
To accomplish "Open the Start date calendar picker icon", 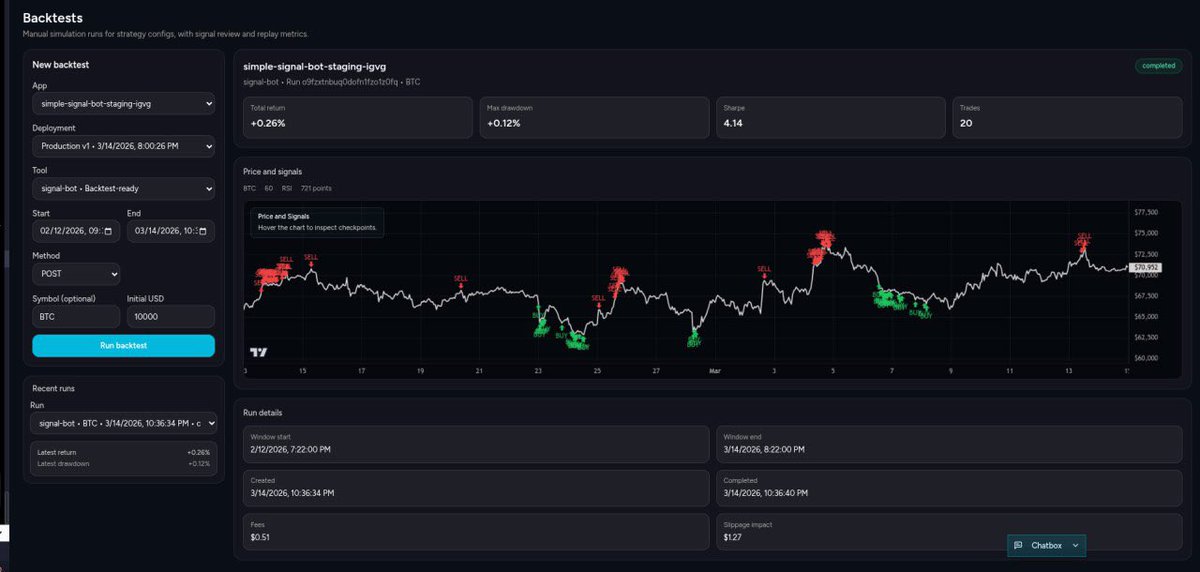I will pyautogui.click(x=110, y=231).
